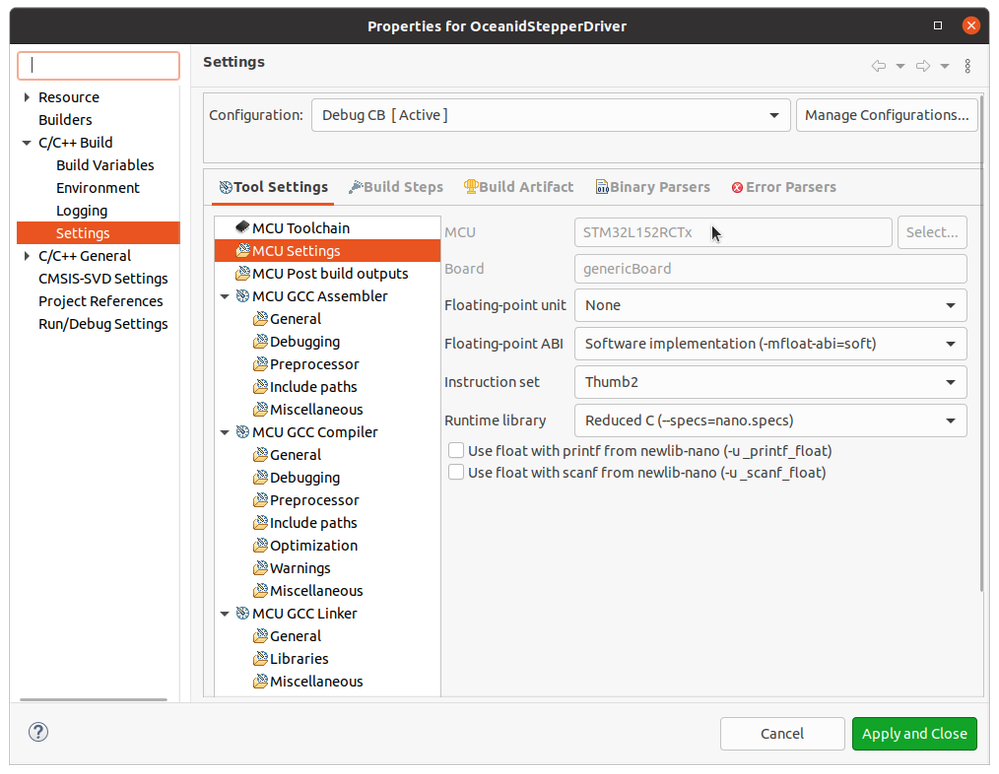
Task: Click the MCU Settings folder icon
Action: (x=242, y=250)
